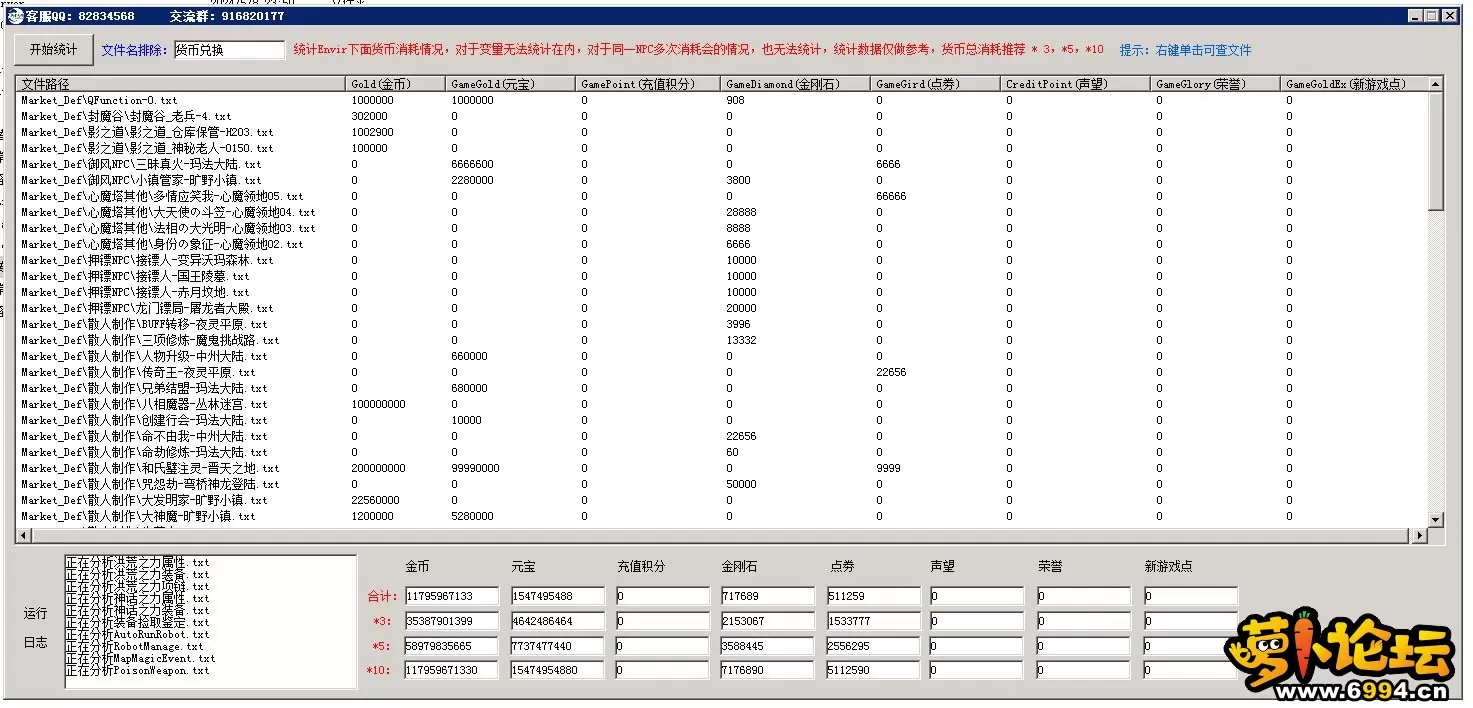The width and height of the screenshot is (1473, 708).
Task: Click the 开始统计 button
Action: (52, 50)
